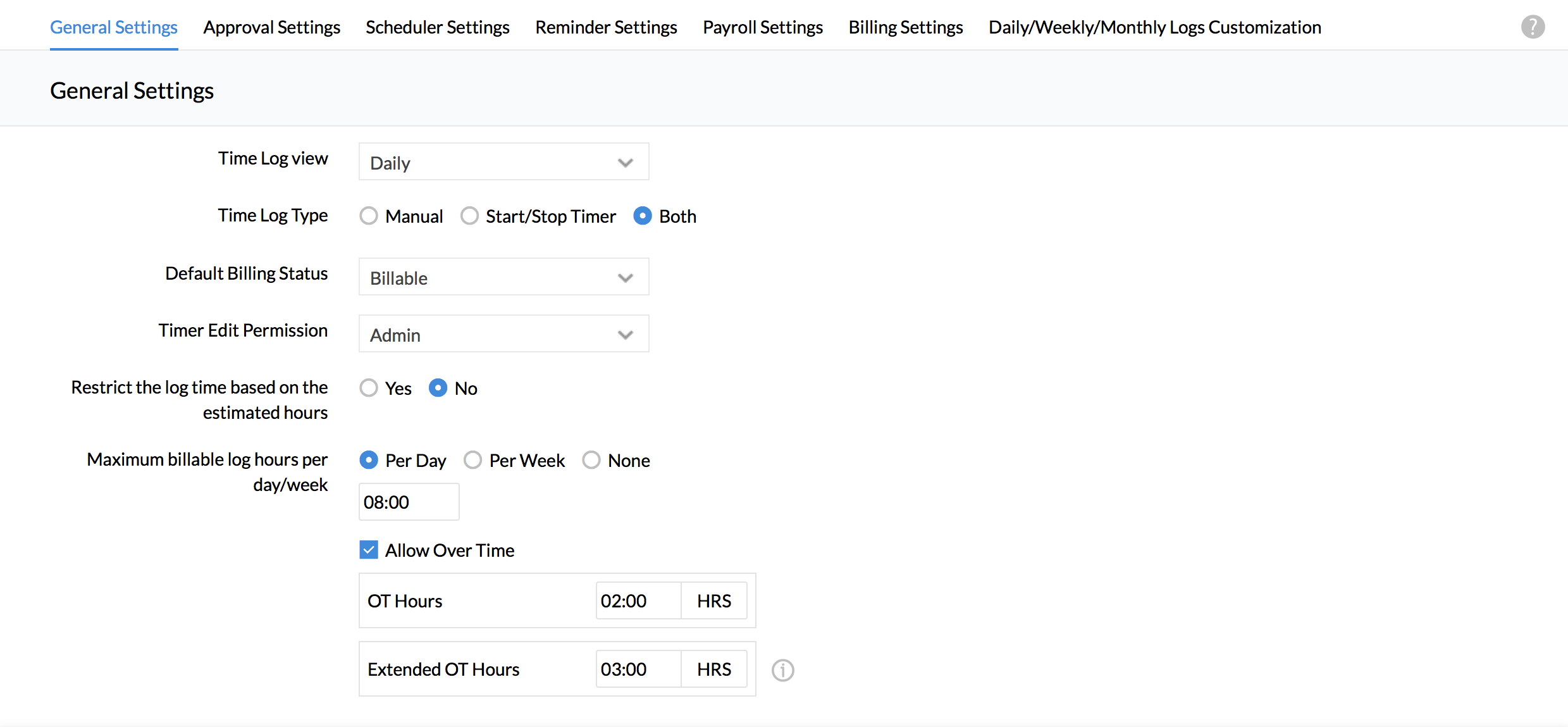Click the OT Hours 02:00 field
1568x727 pixels.
[638, 601]
